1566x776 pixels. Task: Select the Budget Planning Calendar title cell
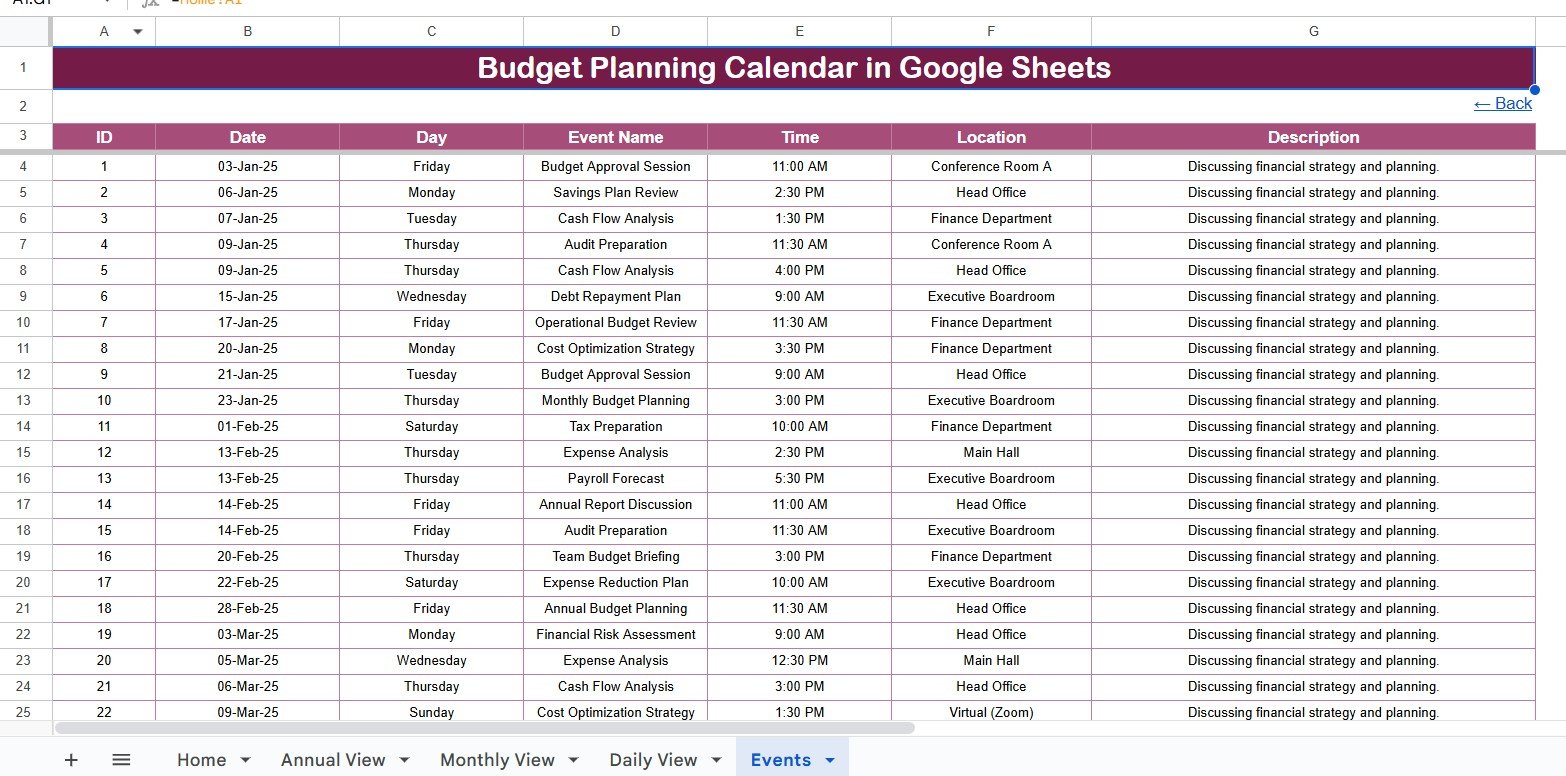[793, 68]
